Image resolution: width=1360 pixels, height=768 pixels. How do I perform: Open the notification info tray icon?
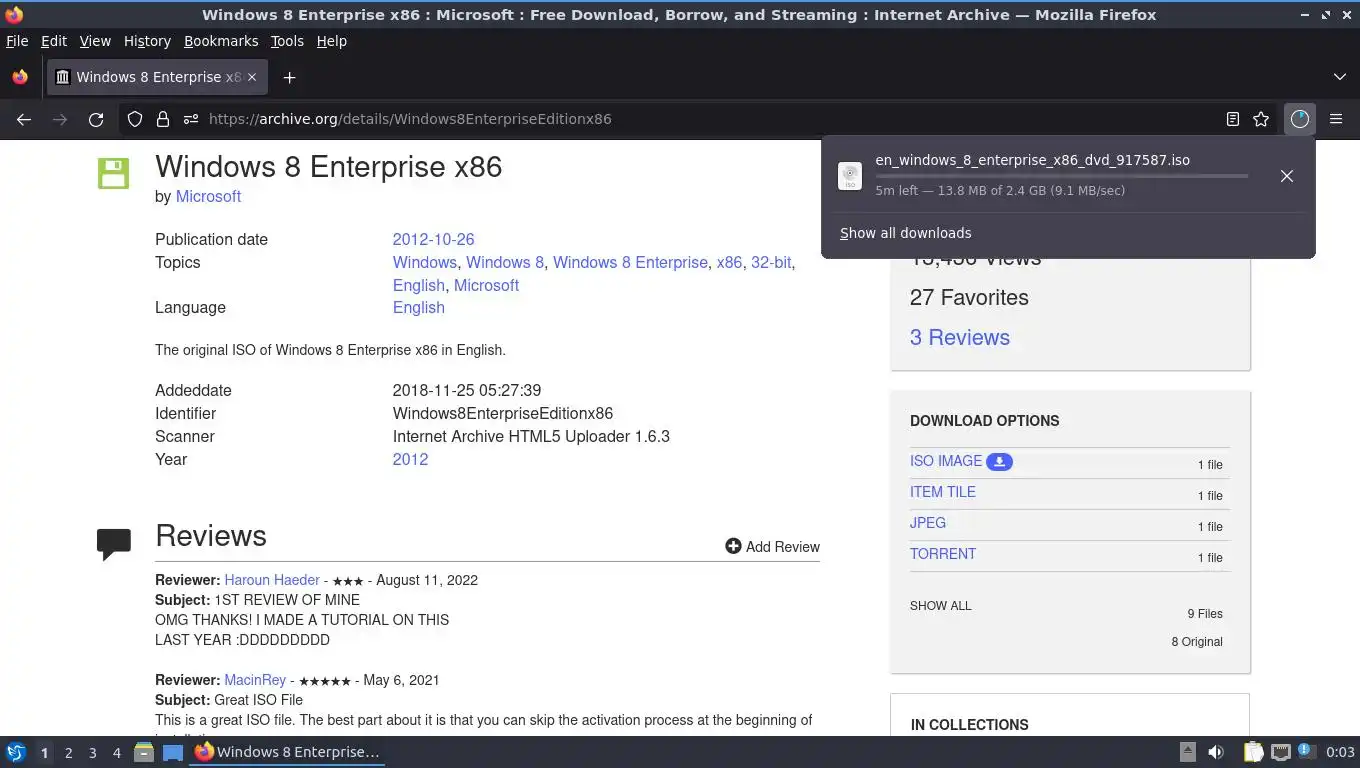1306,750
